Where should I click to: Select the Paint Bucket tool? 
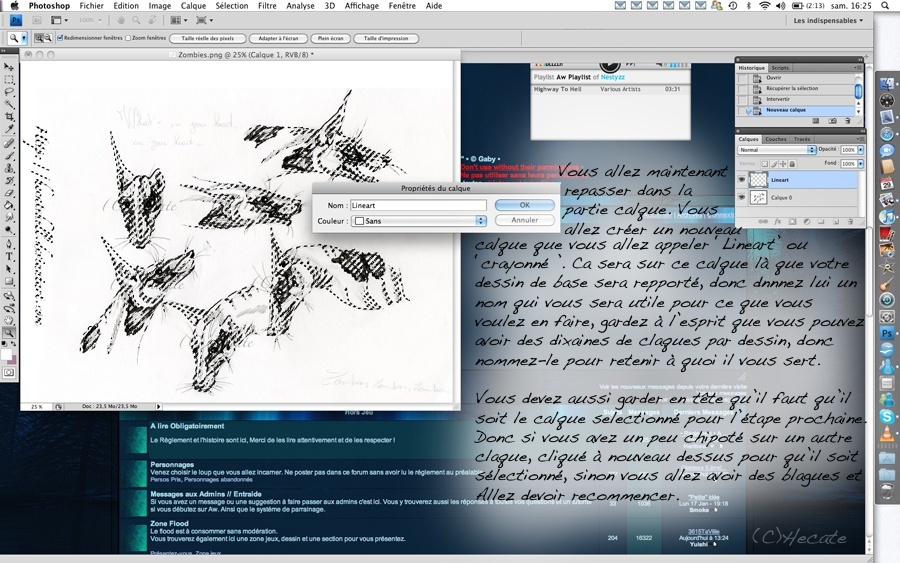click(x=9, y=205)
